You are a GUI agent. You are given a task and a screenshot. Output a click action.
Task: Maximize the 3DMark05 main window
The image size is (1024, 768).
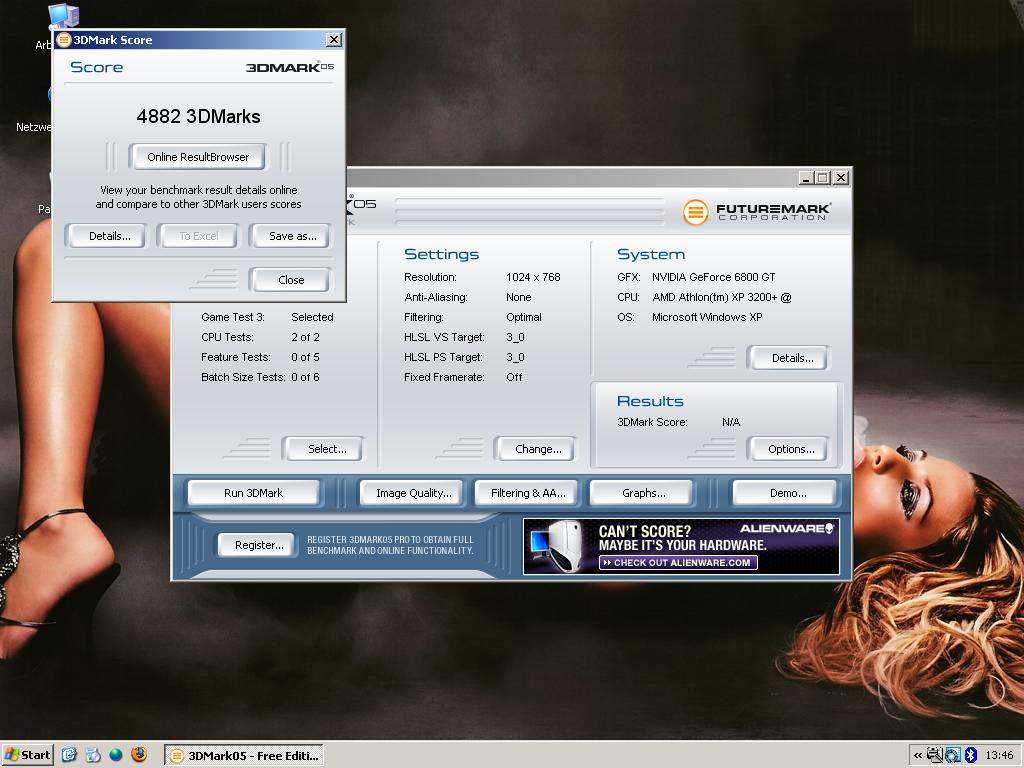coord(823,178)
